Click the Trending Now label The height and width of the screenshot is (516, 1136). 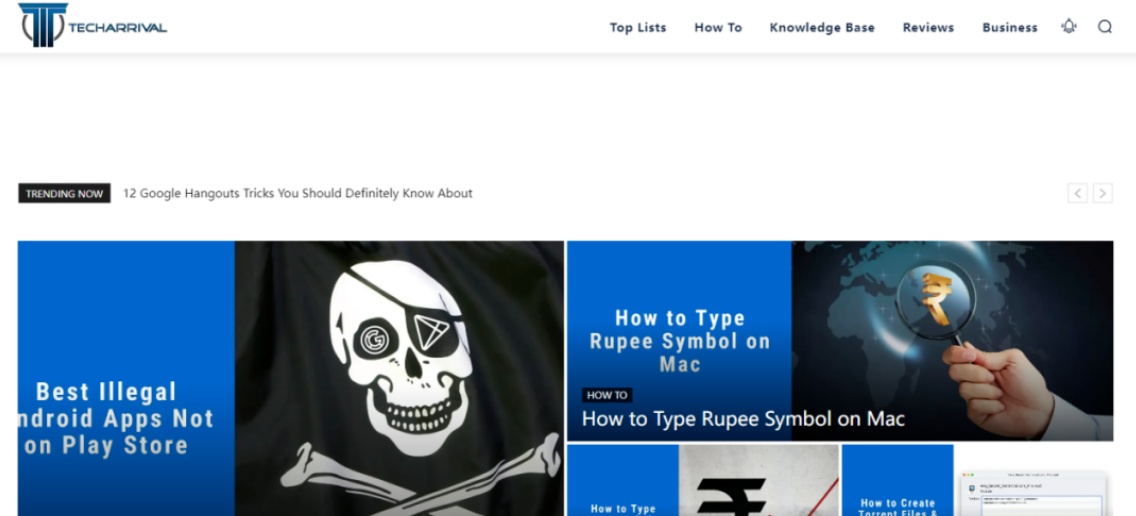(64, 194)
